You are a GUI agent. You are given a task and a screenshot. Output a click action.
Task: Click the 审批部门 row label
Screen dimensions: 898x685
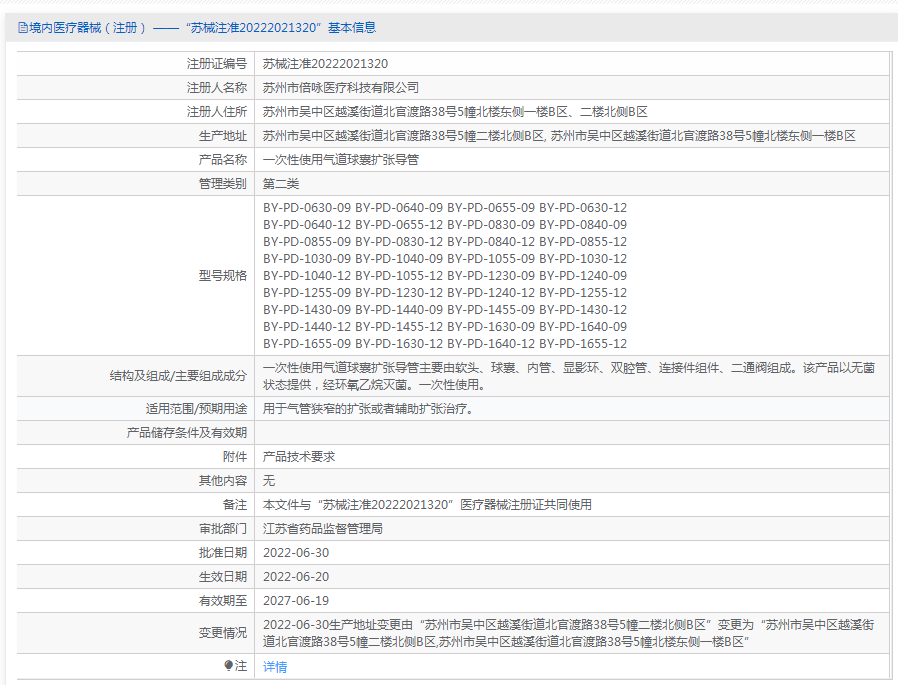pos(223,529)
